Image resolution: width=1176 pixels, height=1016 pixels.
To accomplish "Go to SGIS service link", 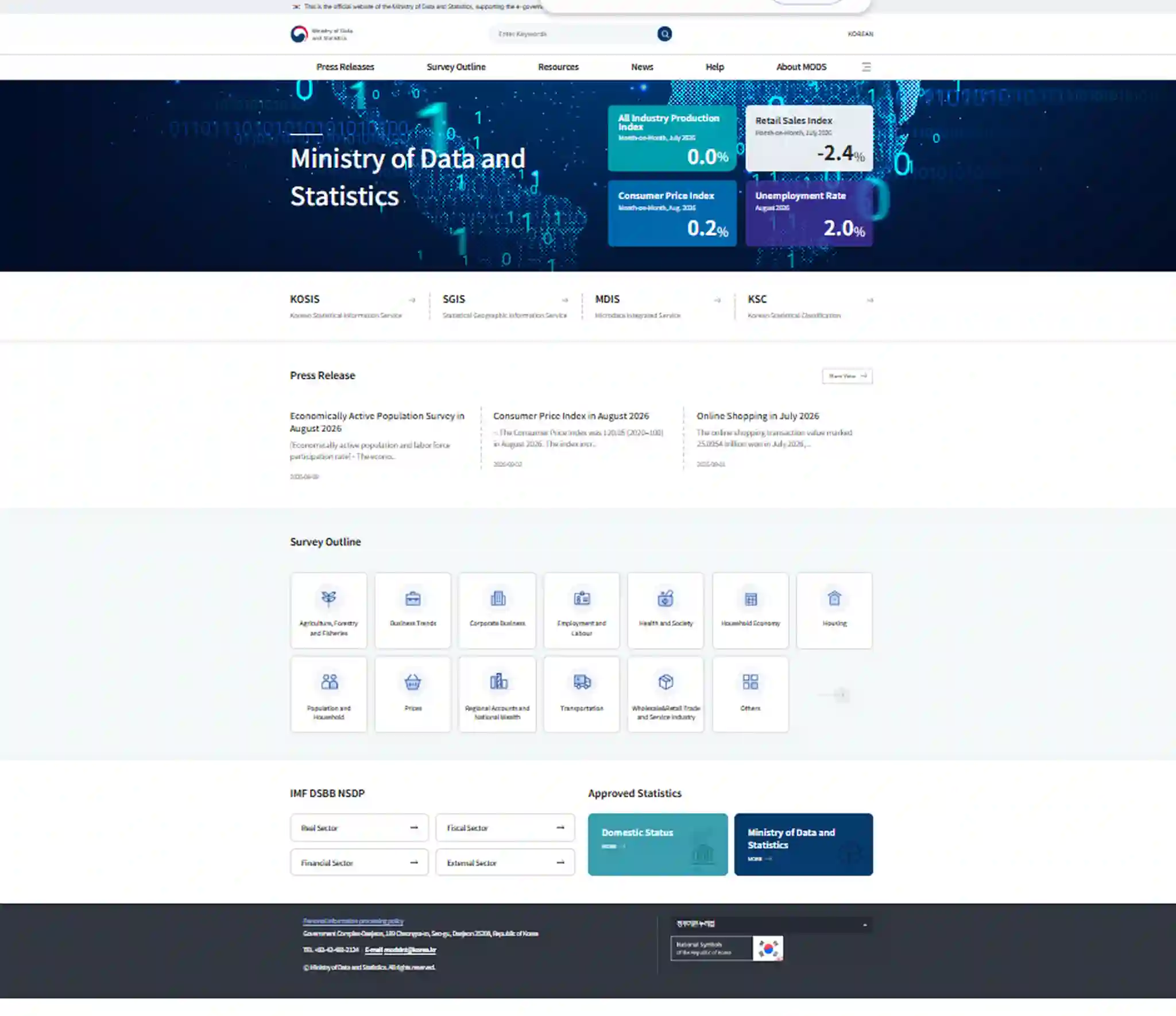I will point(505,306).
